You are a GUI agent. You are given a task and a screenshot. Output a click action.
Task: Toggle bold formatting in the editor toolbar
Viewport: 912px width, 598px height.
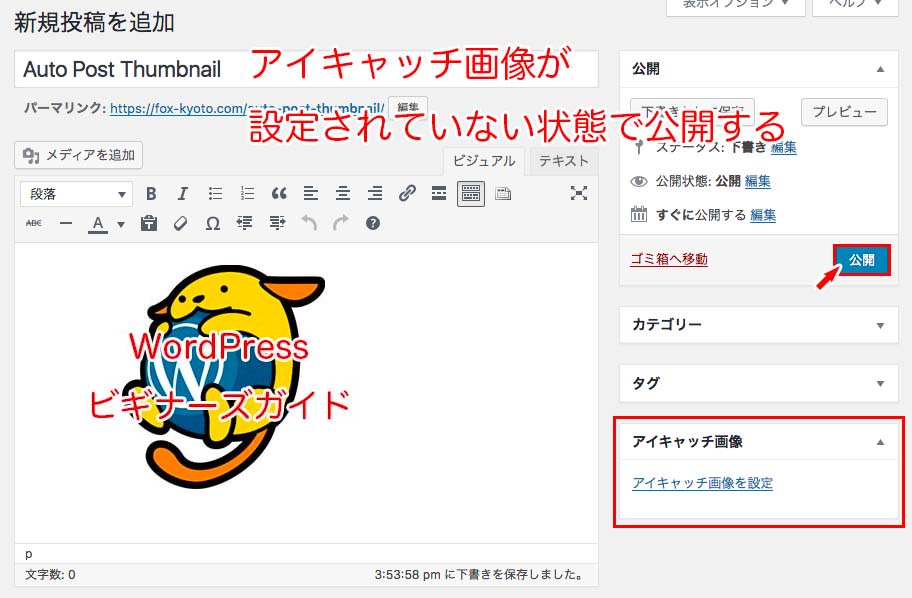click(151, 194)
